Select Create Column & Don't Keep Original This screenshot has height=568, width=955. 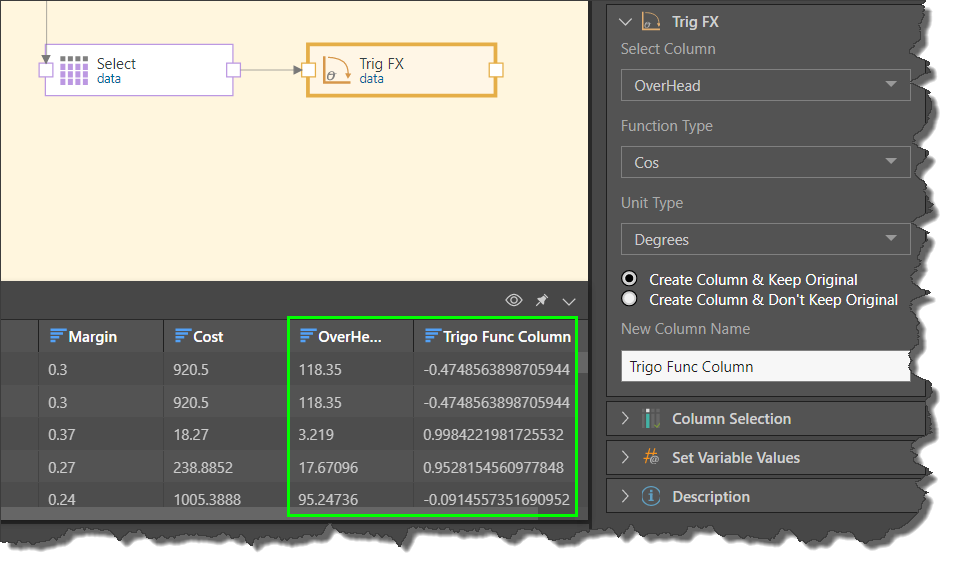(629, 299)
